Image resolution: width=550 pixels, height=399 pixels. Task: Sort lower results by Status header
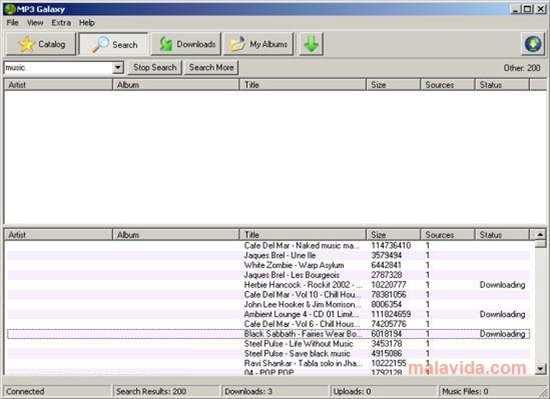tap(502, 235)
